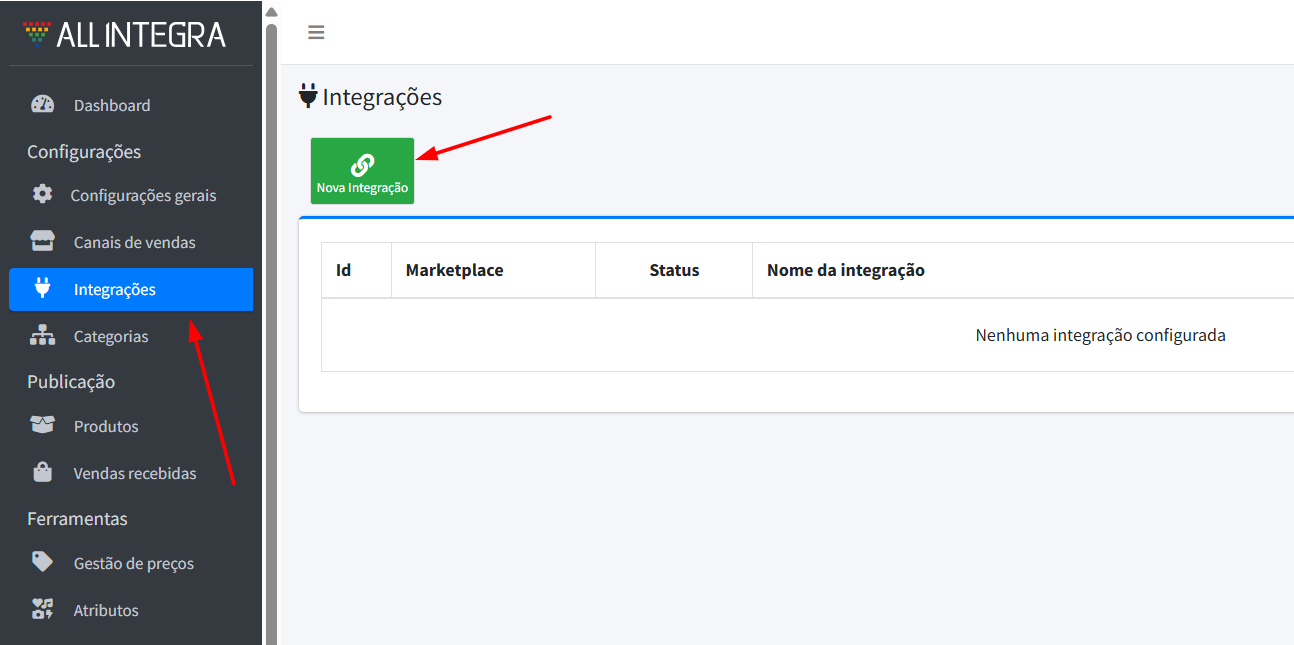Screen dimensions: 1294x645
Task: Click the Dashboard speedometer icon
Action: click(x=42, y=105)
